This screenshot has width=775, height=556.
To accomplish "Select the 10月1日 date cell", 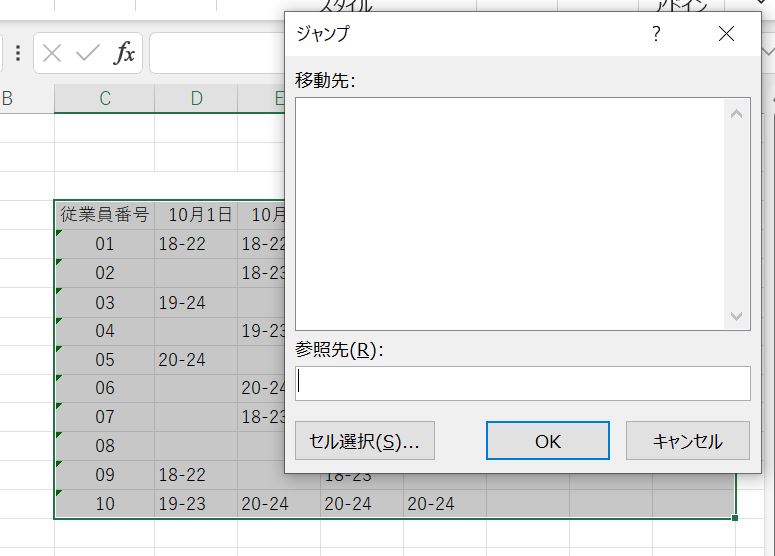I will [x=200, y=215].
